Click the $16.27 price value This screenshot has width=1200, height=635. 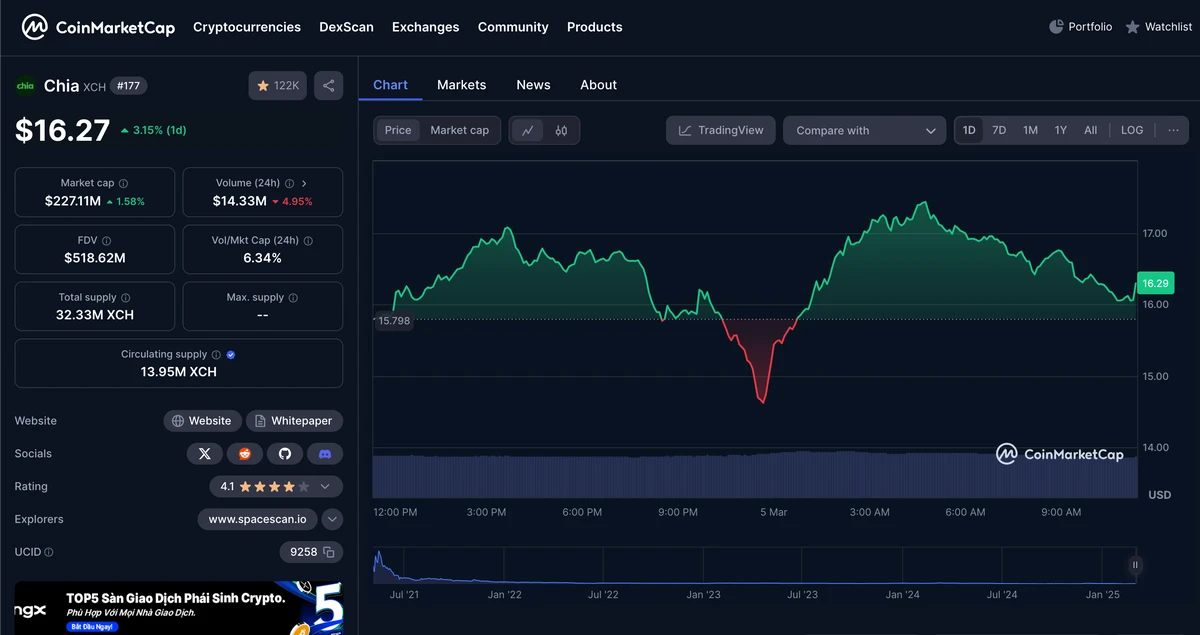(x=62, y=130)
